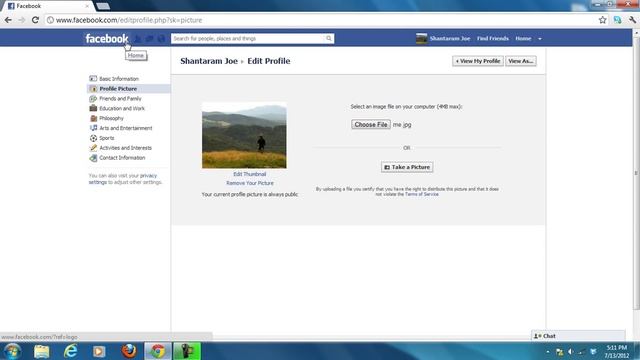Click the Sports soccer ball icon

pyautogui.click(x=93, y=138)
